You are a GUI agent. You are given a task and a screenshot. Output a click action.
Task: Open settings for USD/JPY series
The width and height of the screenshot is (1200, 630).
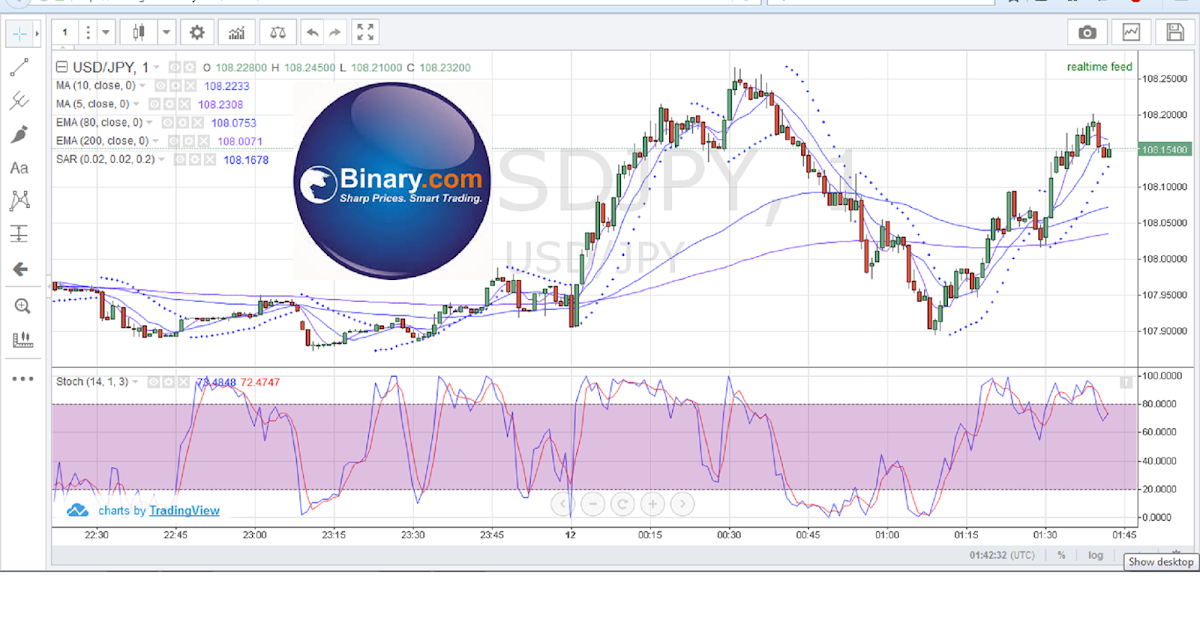(x=189, y=67)
